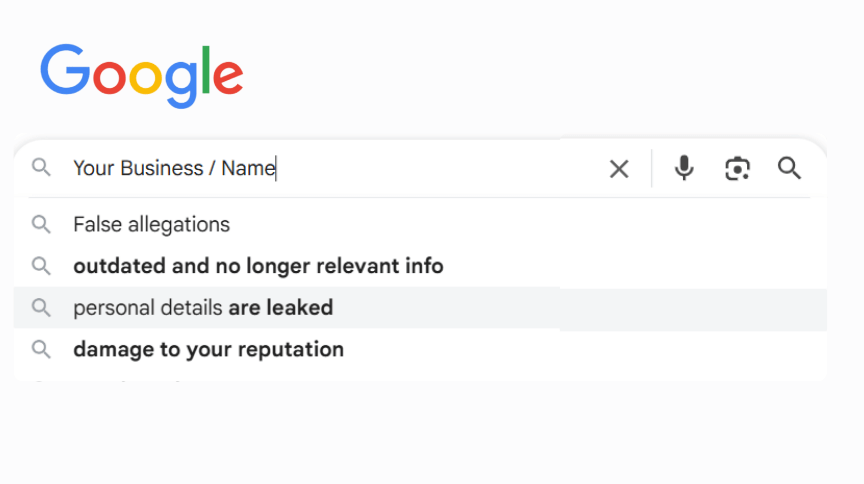The image size is (864, 484).
Task: Select the "damage to your reputation" suggestion
Action: click(420, 349)
